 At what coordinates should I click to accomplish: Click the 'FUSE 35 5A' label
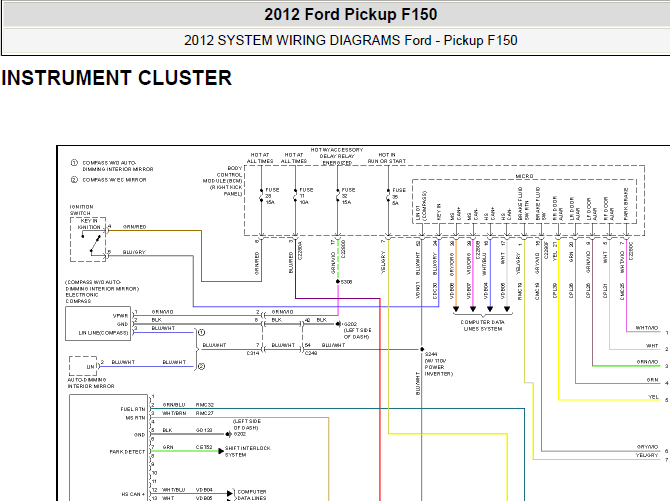pyautogui.click(x=399, y=196)
